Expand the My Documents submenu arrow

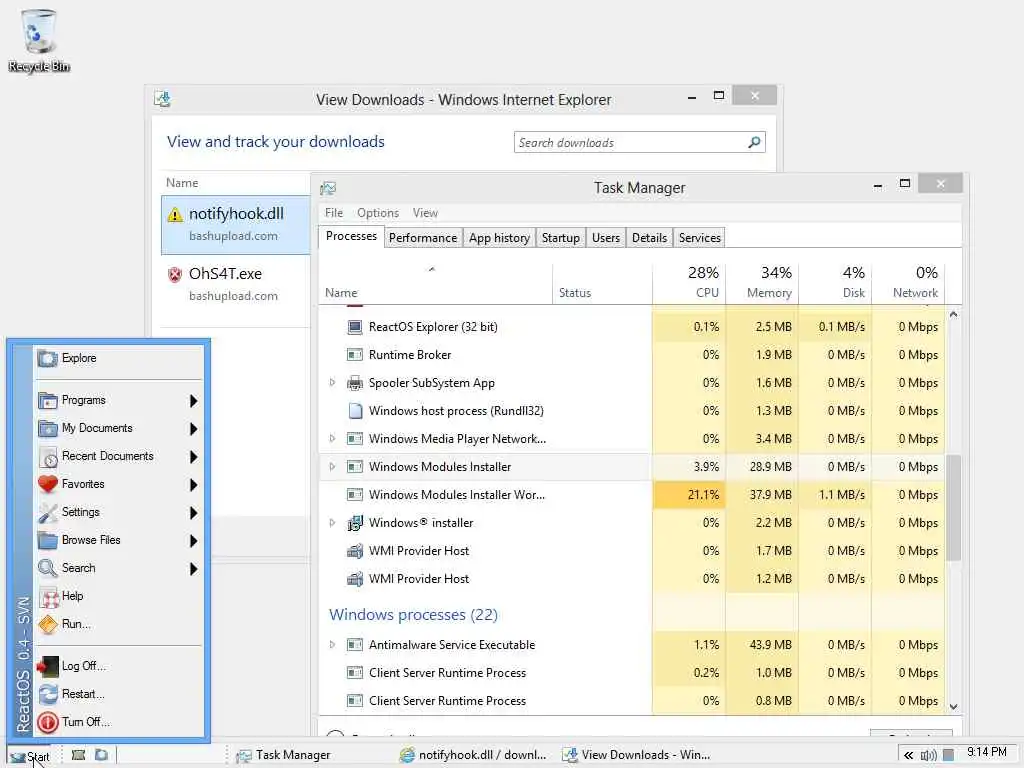(x=193, y=429)
